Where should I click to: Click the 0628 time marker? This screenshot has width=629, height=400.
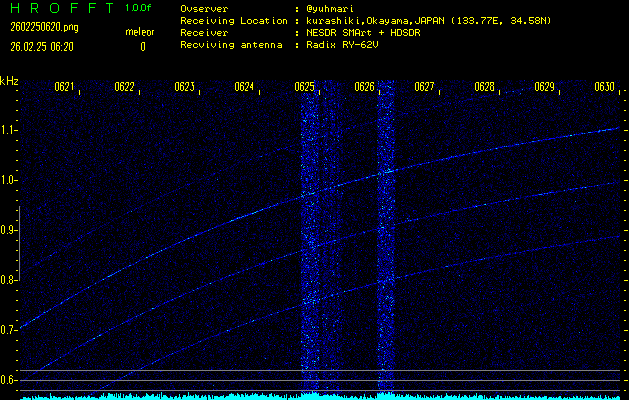(x=484, y=87)
